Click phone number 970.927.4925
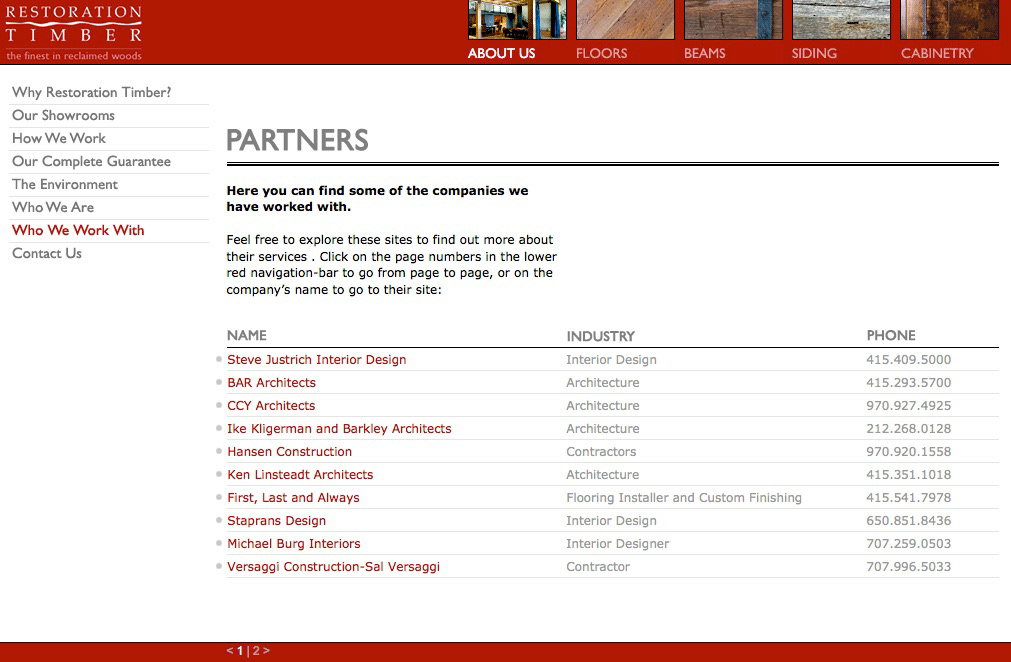Image resolution: width=1011 pixels, height=662 pixels. 908,405
